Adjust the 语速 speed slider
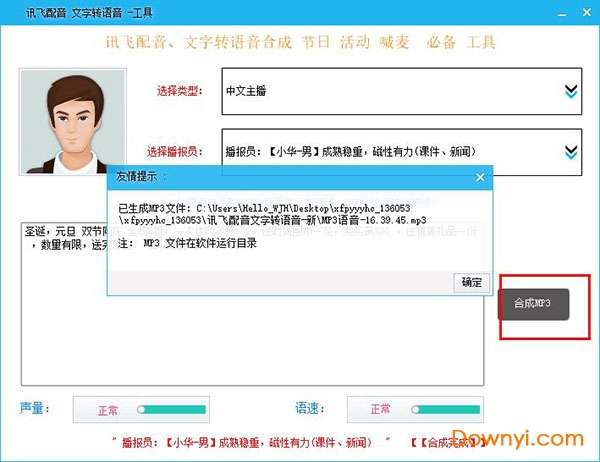The height and width of the screenshot is (462, 600). [x=446, y=410]
